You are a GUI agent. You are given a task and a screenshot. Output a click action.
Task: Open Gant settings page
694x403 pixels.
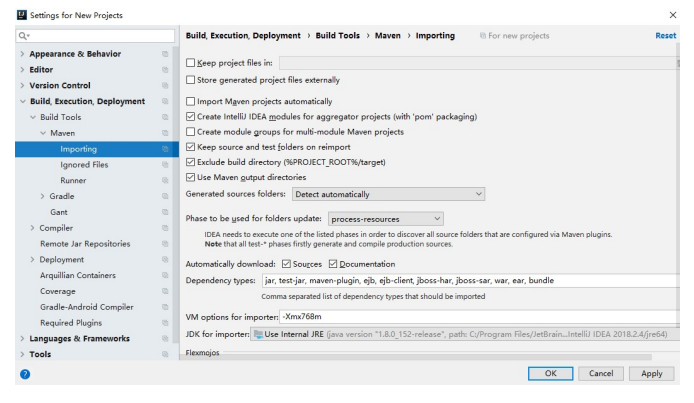point(58,212)
